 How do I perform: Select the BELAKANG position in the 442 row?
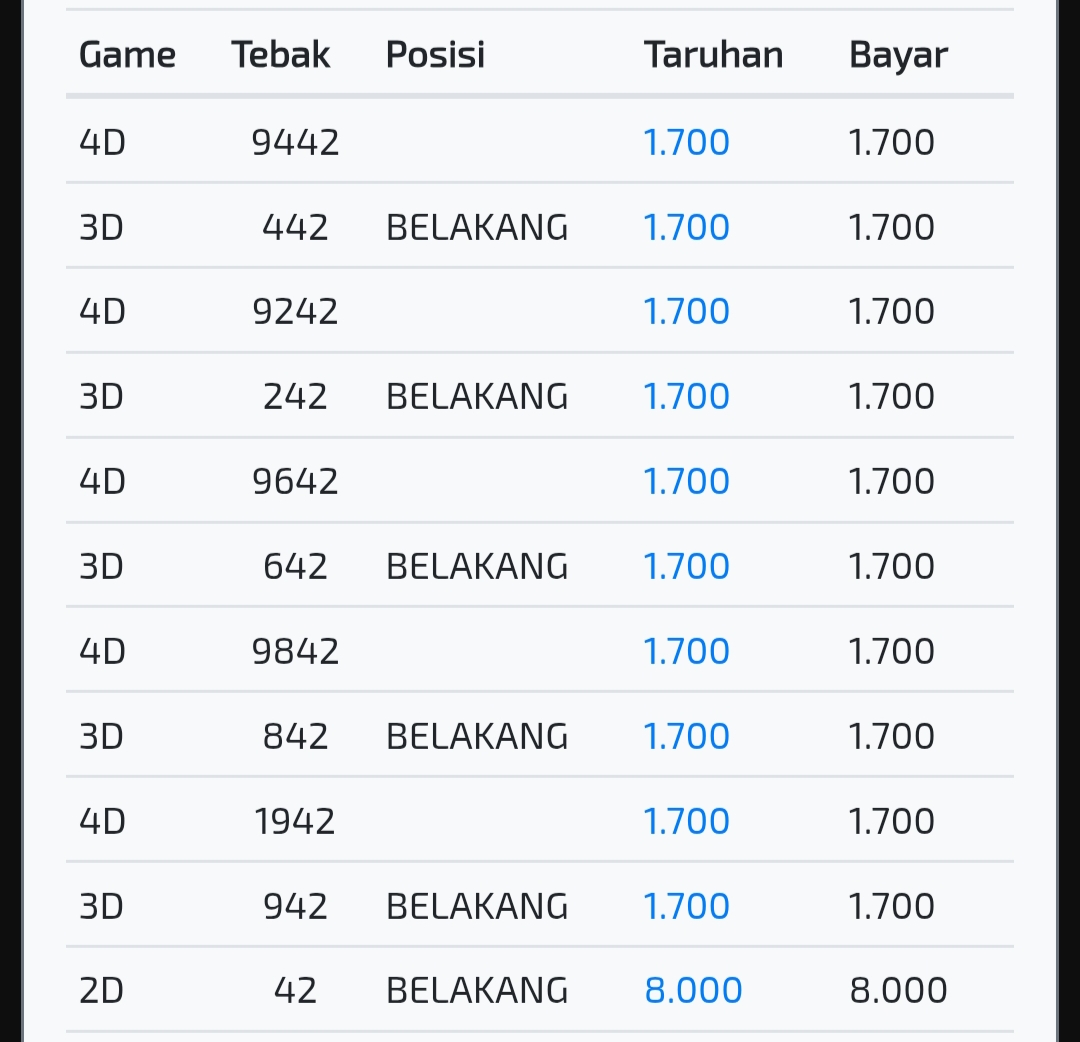(x=477, y=228)
